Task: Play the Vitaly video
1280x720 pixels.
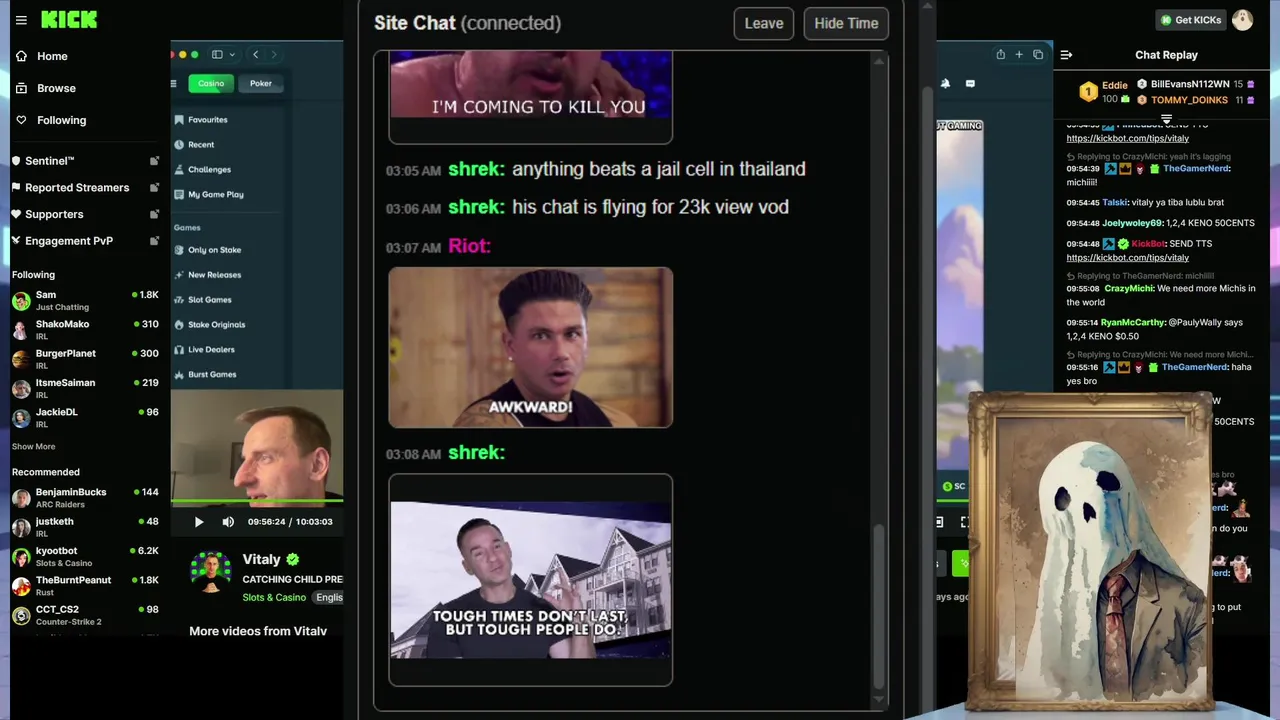Action: click(198, 521)
